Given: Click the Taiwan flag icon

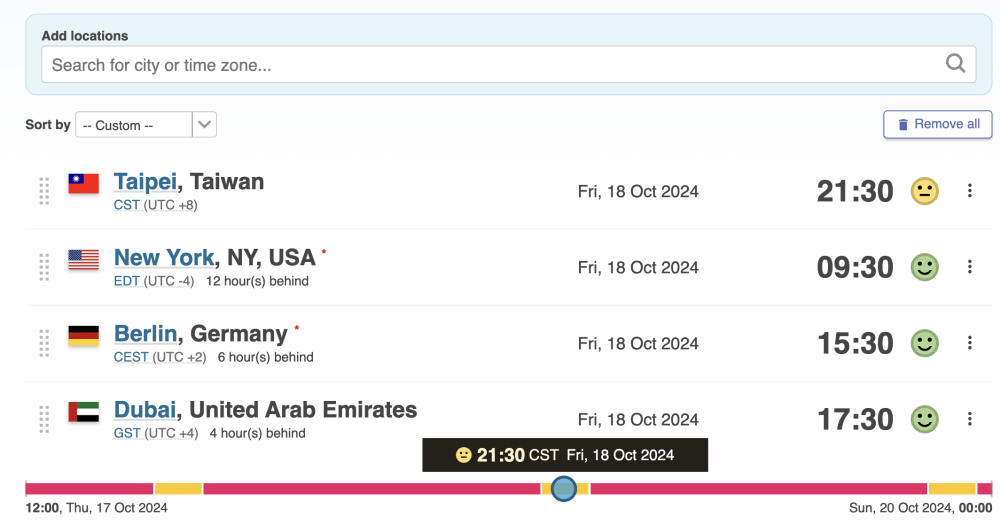Looking at the screenshot, I should coord(84,184).
